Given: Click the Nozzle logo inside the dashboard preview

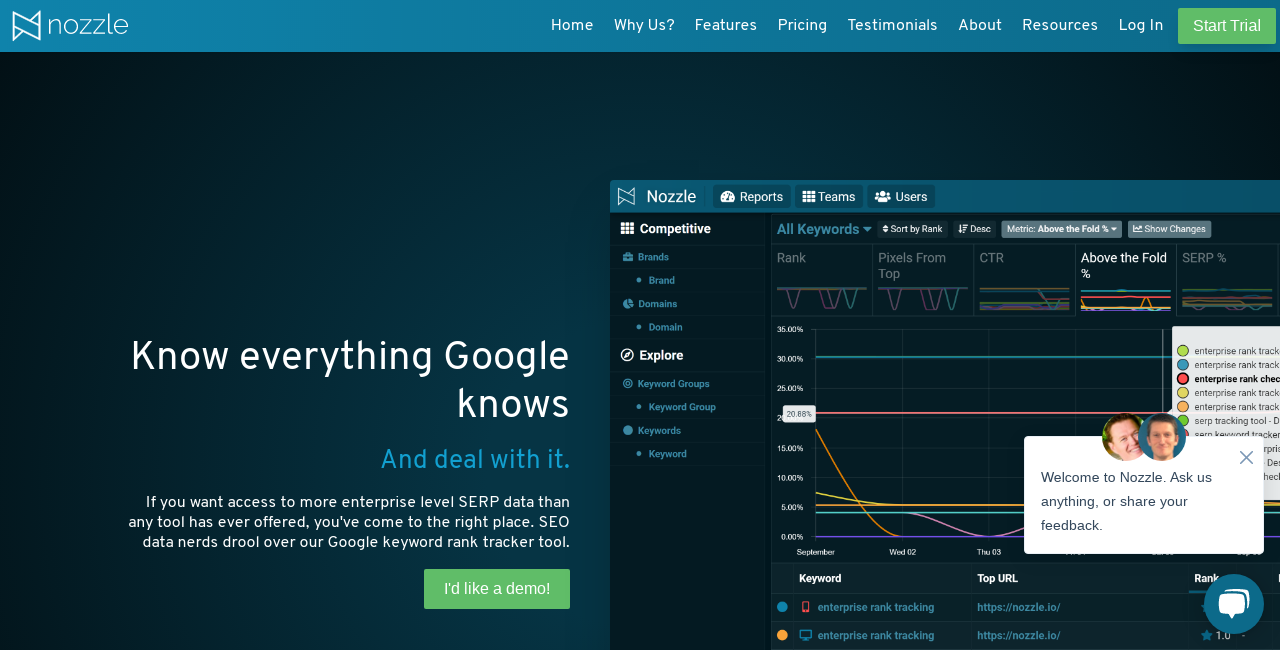Looking at the screenshot, I should coord(656,196).
